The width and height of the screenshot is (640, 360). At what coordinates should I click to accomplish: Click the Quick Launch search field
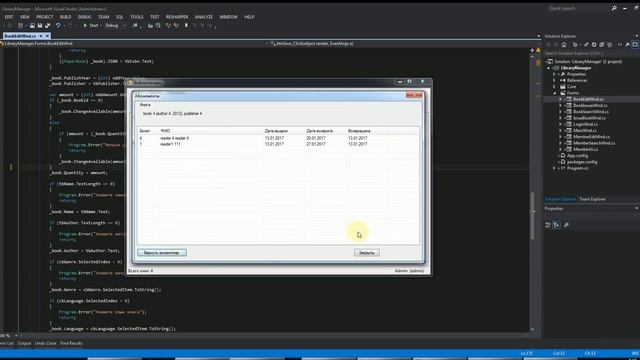579,8
